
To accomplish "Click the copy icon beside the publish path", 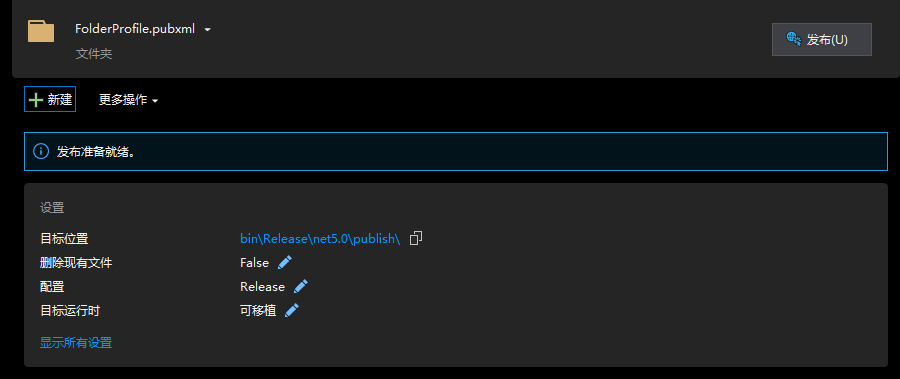I will pyautogui.click(x=416, y=238).
